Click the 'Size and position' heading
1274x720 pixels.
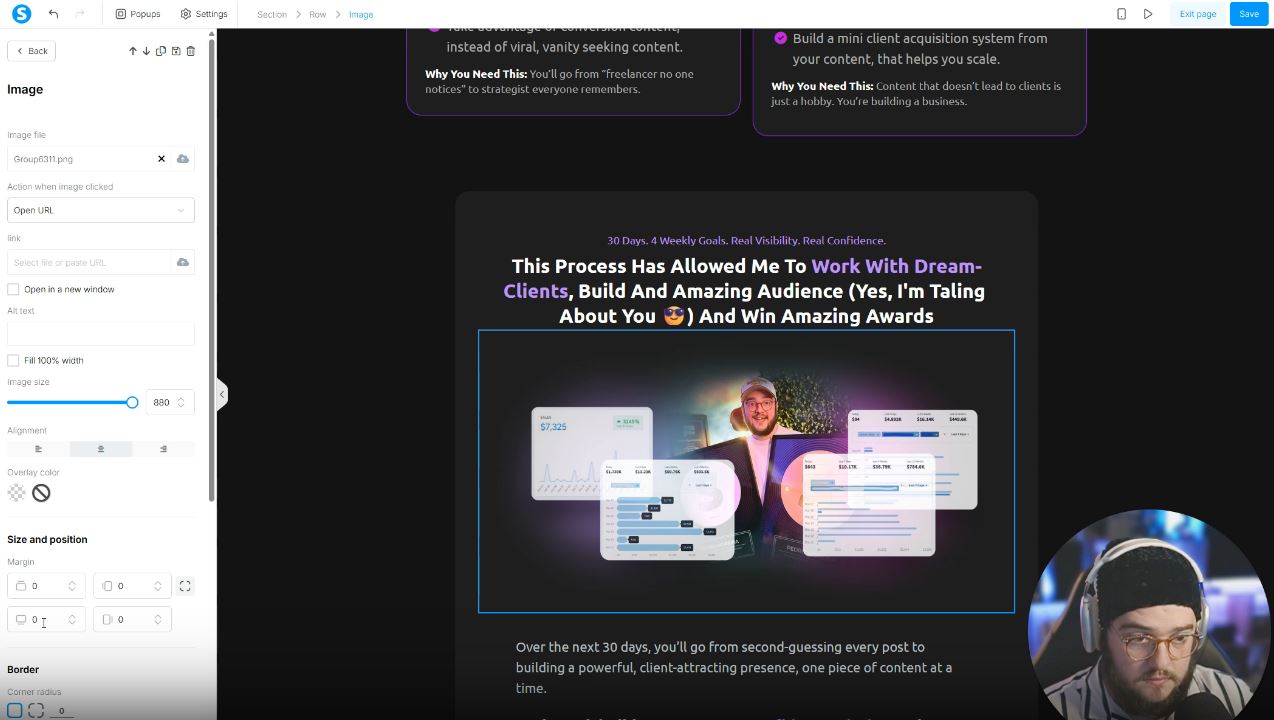(47, 539)
